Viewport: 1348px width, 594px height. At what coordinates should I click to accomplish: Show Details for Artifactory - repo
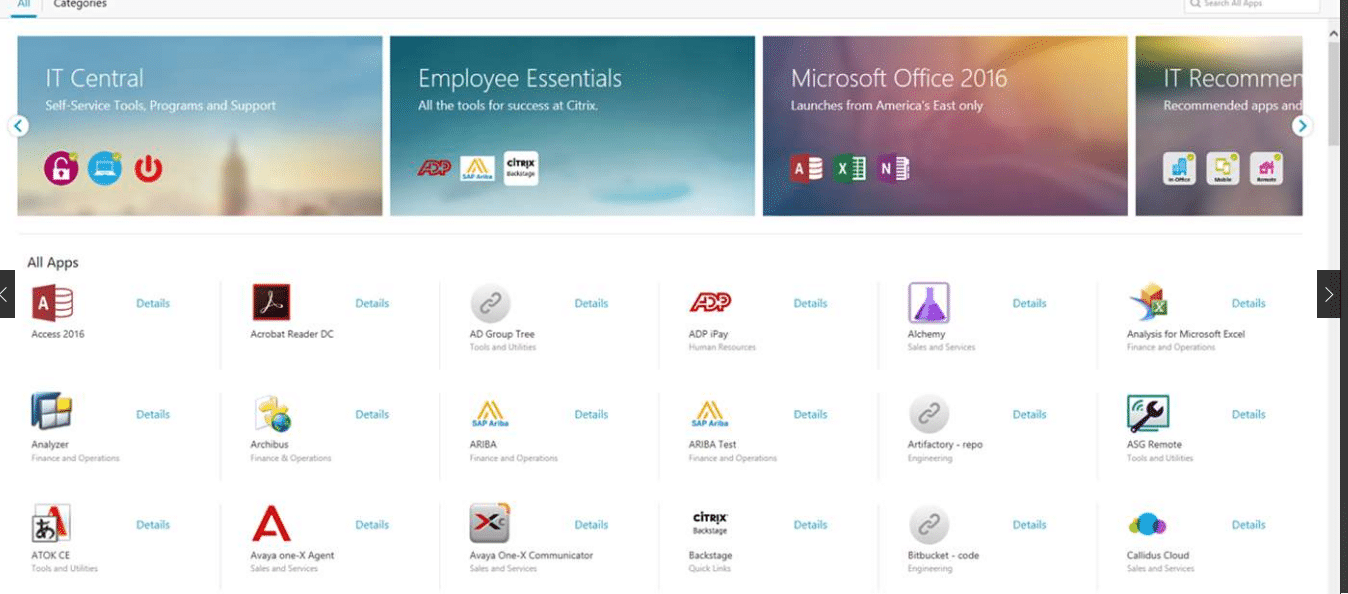pyautogui.click(x=1029, y=414)
